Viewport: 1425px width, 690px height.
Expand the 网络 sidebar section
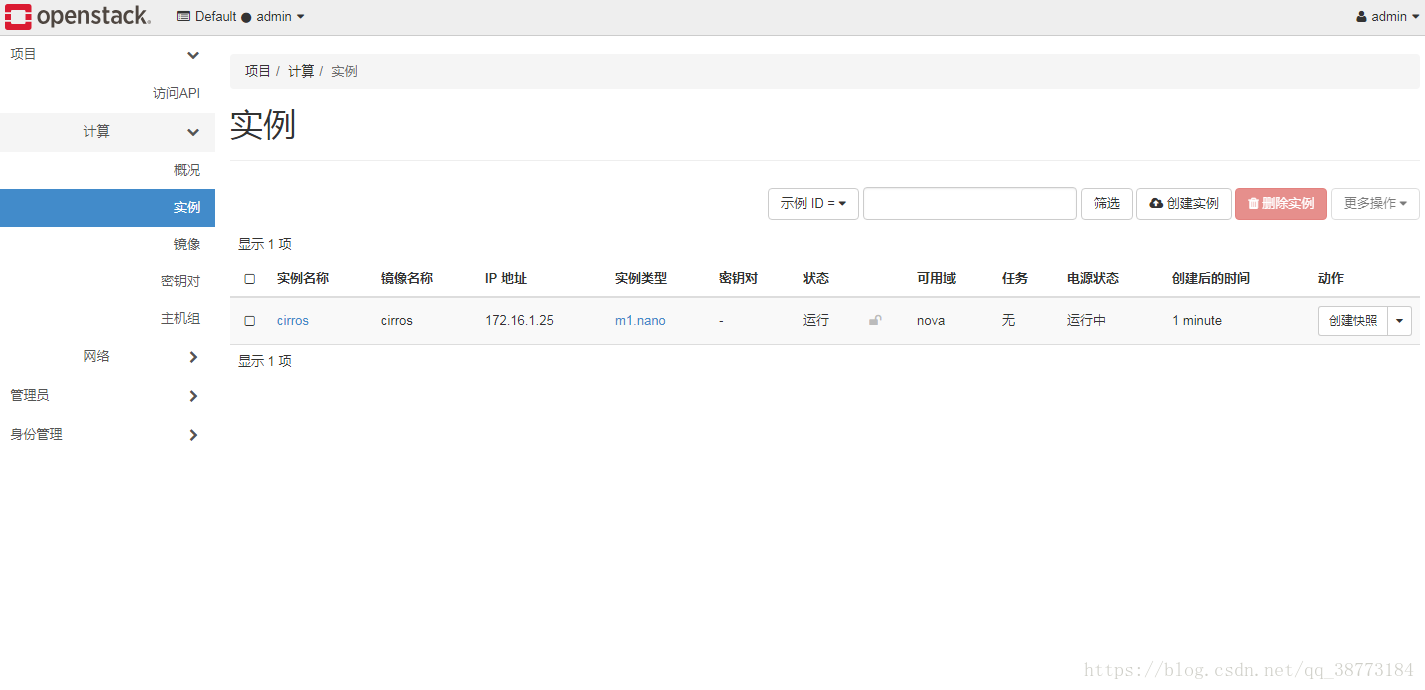107,356
